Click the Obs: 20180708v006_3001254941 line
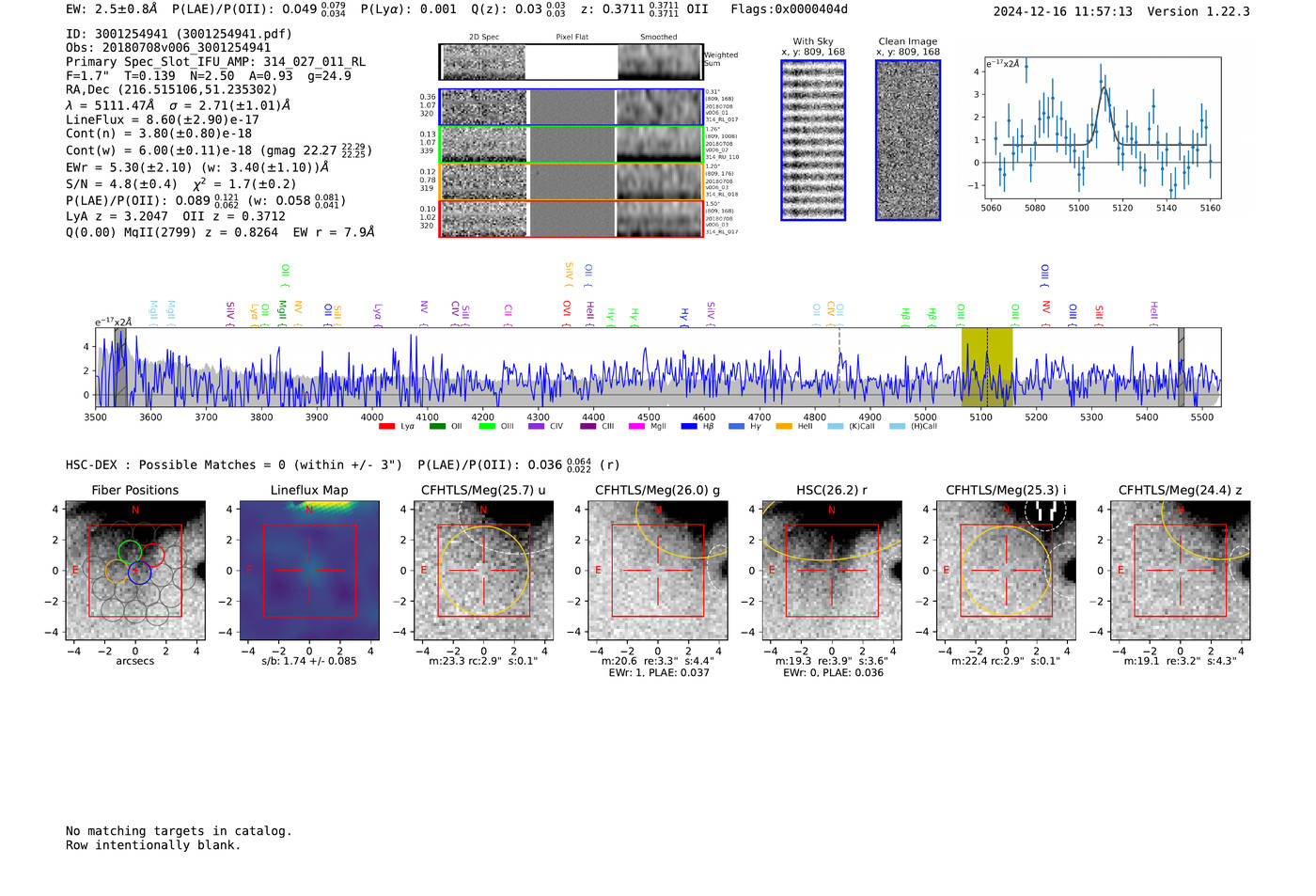This screenshot has width=1316, height=896. click(x=168, y=48)
